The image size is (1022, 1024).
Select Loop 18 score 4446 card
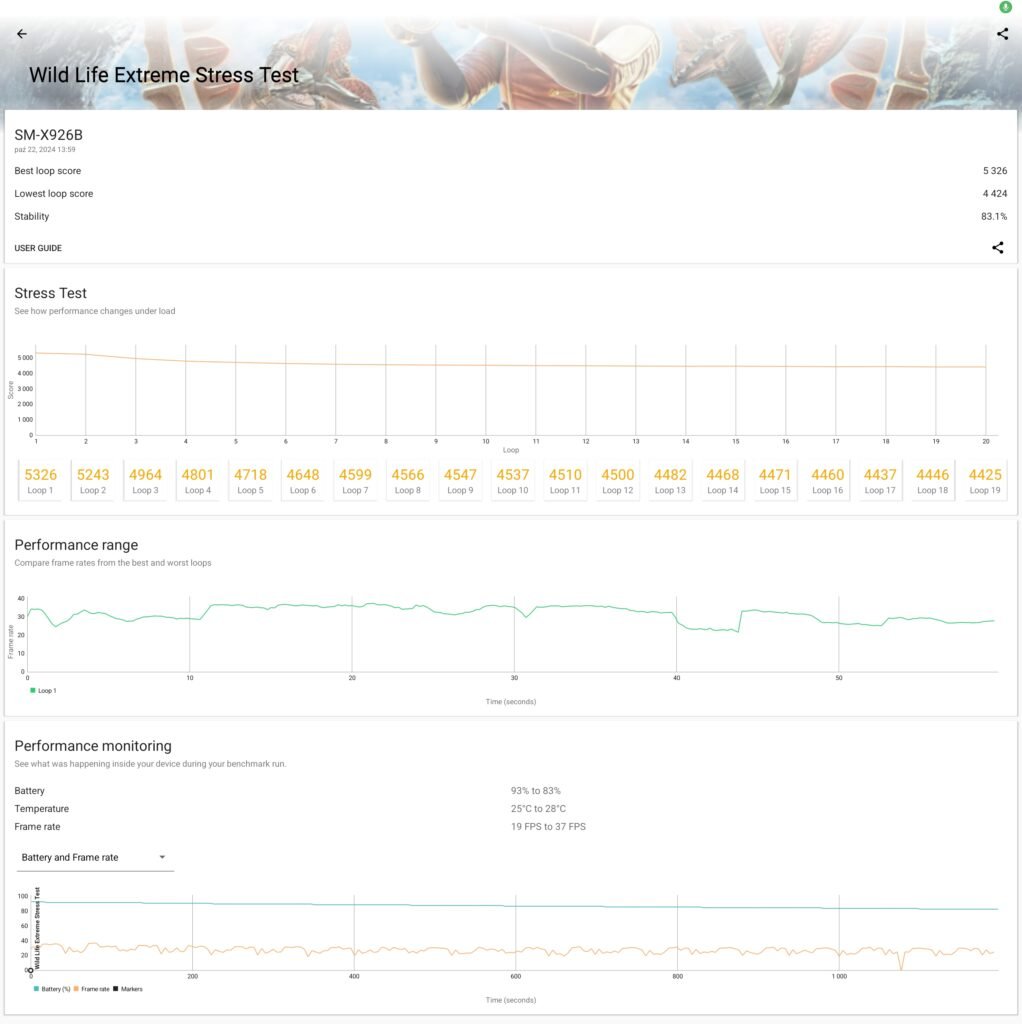(933, 481)
